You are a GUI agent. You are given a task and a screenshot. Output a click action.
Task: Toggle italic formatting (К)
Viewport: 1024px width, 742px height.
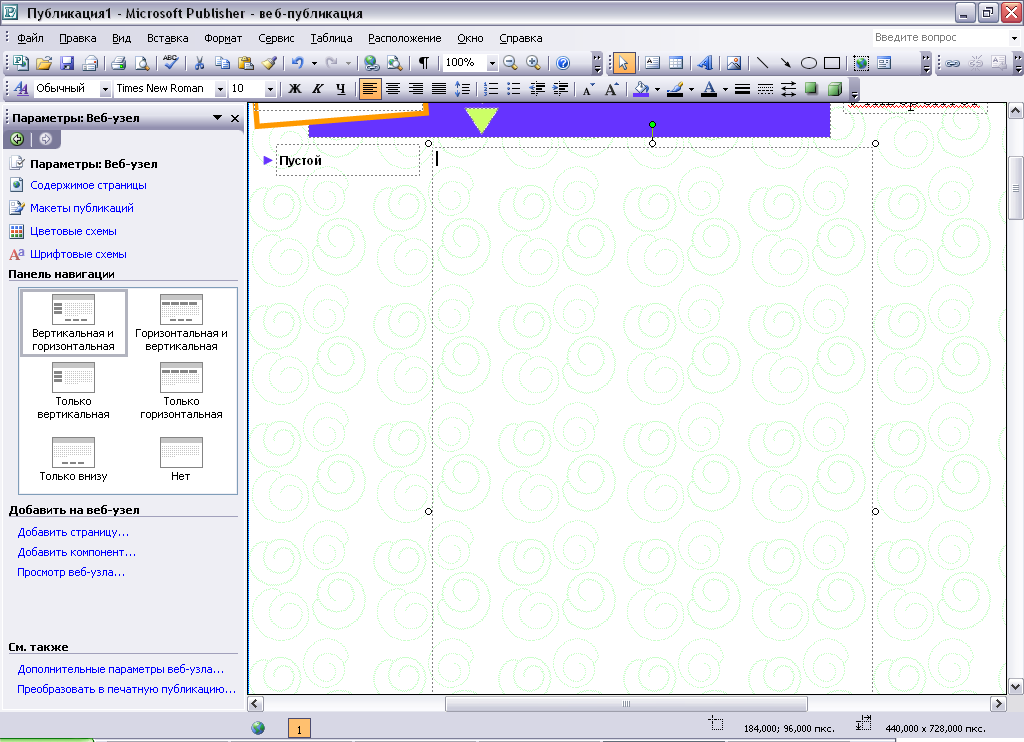[x=317, y=89]
